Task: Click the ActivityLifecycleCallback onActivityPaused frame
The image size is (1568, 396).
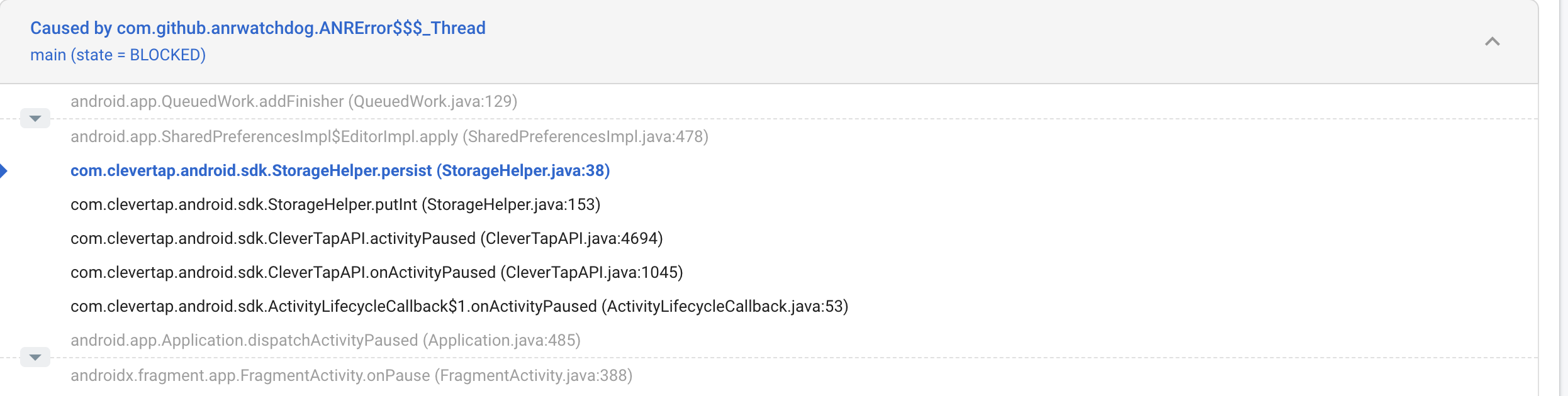Action: click(459, 306)
